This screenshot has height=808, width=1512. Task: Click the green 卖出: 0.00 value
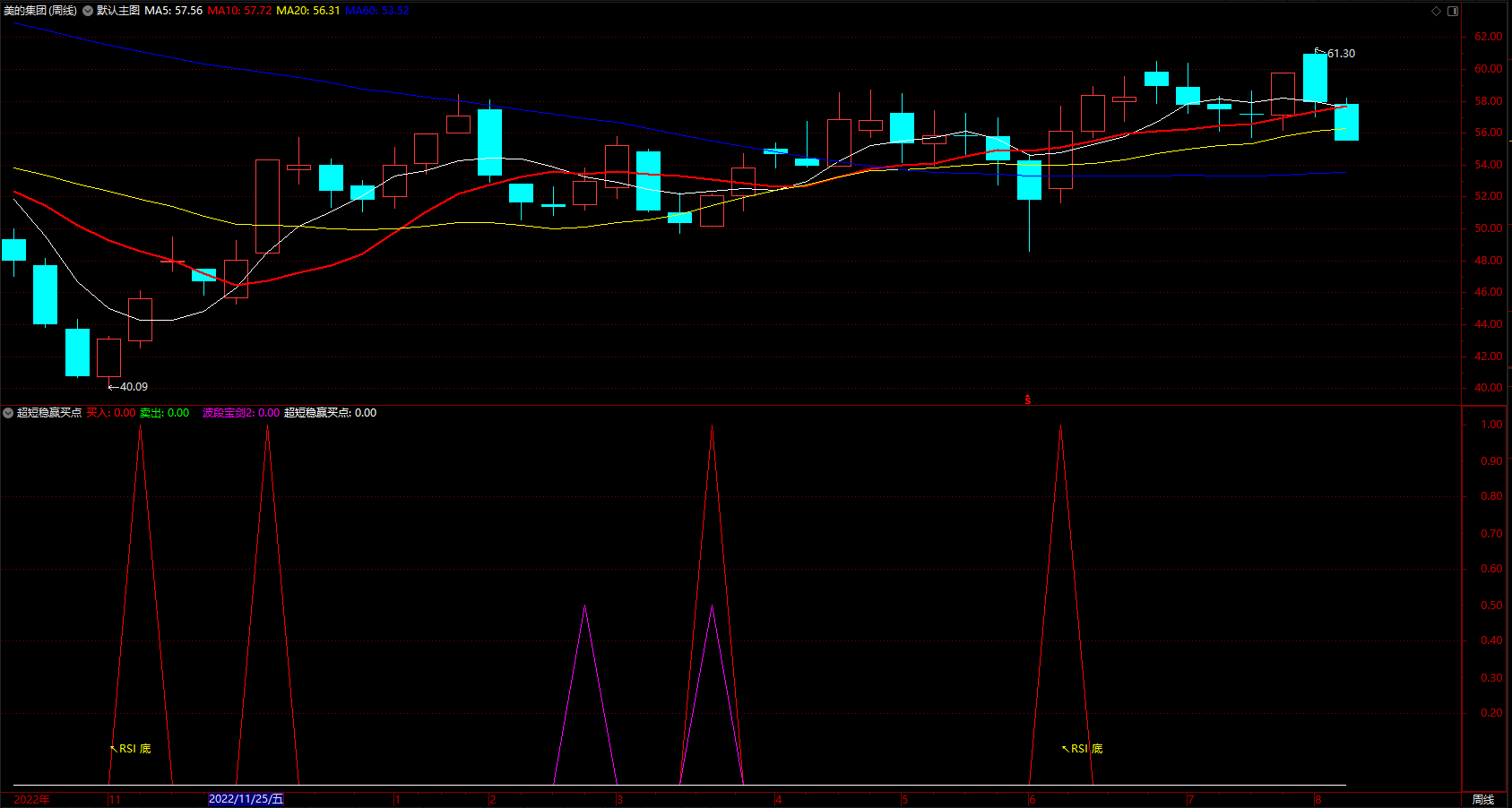click(x=165, y=413)
